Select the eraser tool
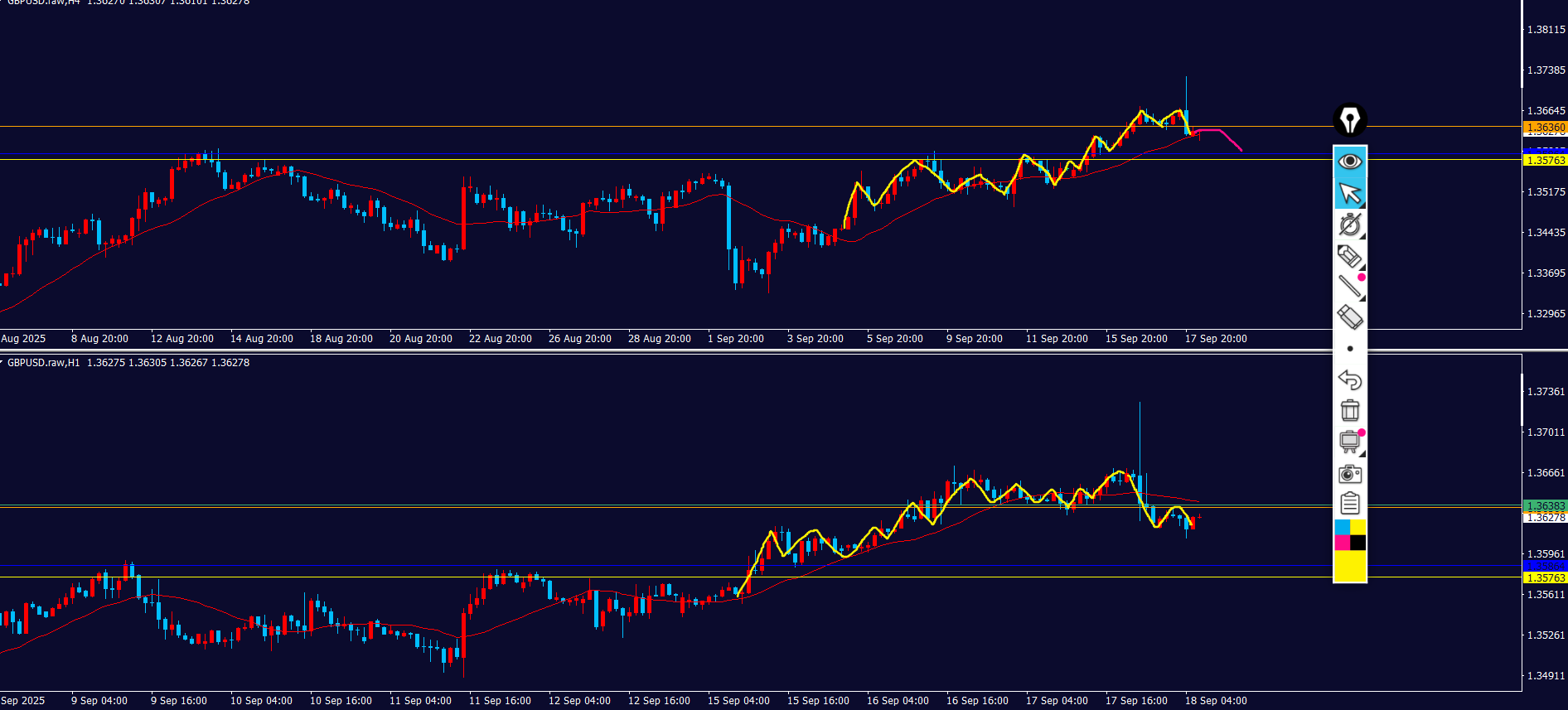 click(x=1350, y=317)
